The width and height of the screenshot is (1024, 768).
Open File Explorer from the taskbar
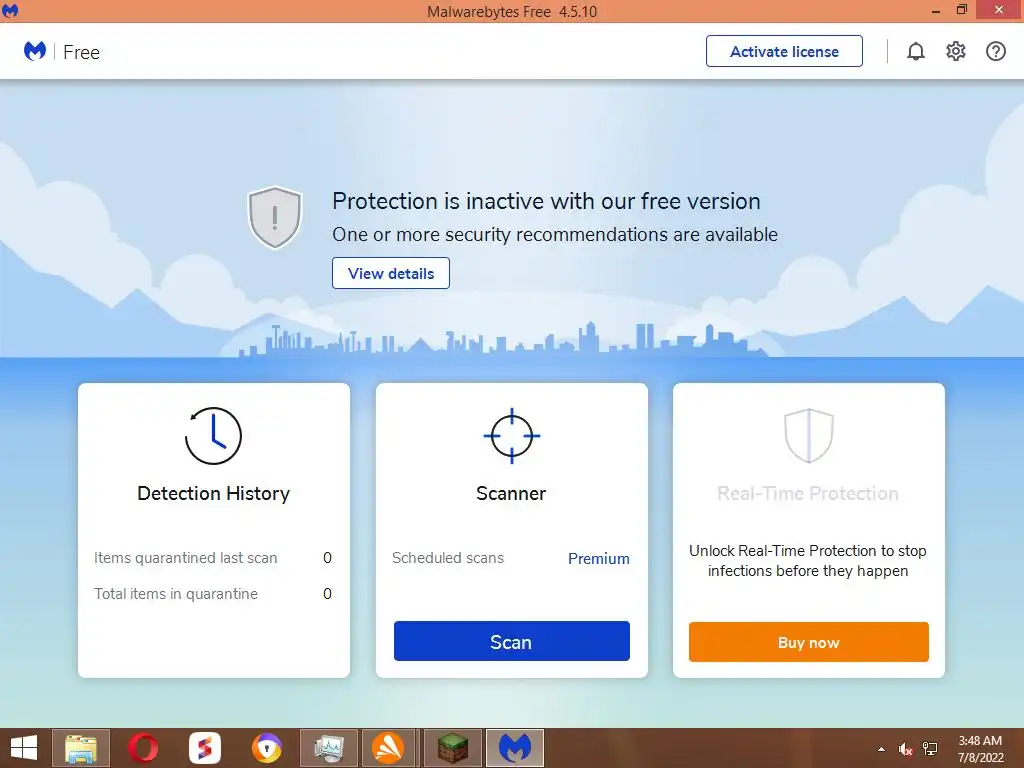[x=81, y=748]
